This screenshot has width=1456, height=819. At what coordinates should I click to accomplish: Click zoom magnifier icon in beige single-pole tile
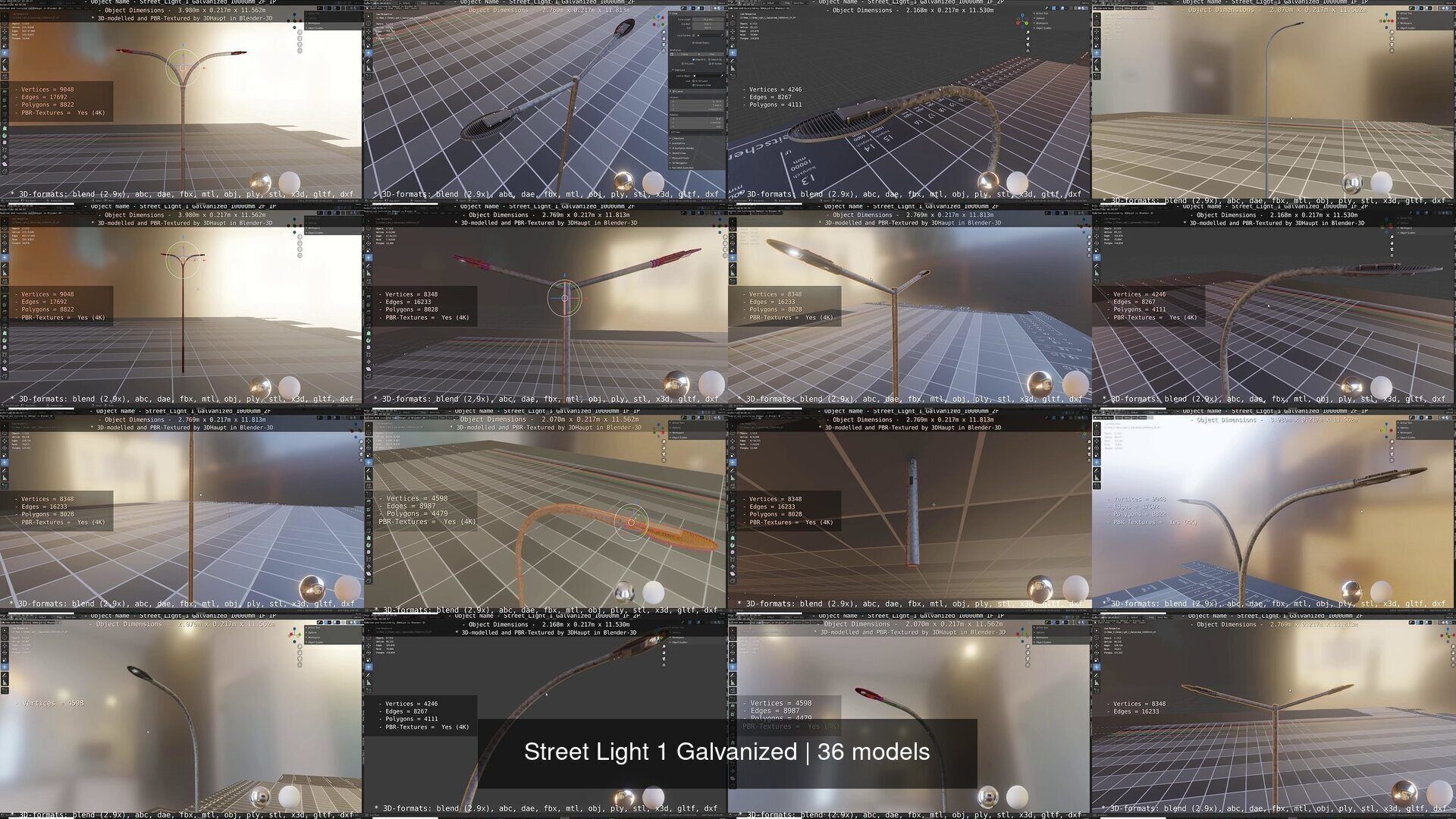click(1392, 32)
